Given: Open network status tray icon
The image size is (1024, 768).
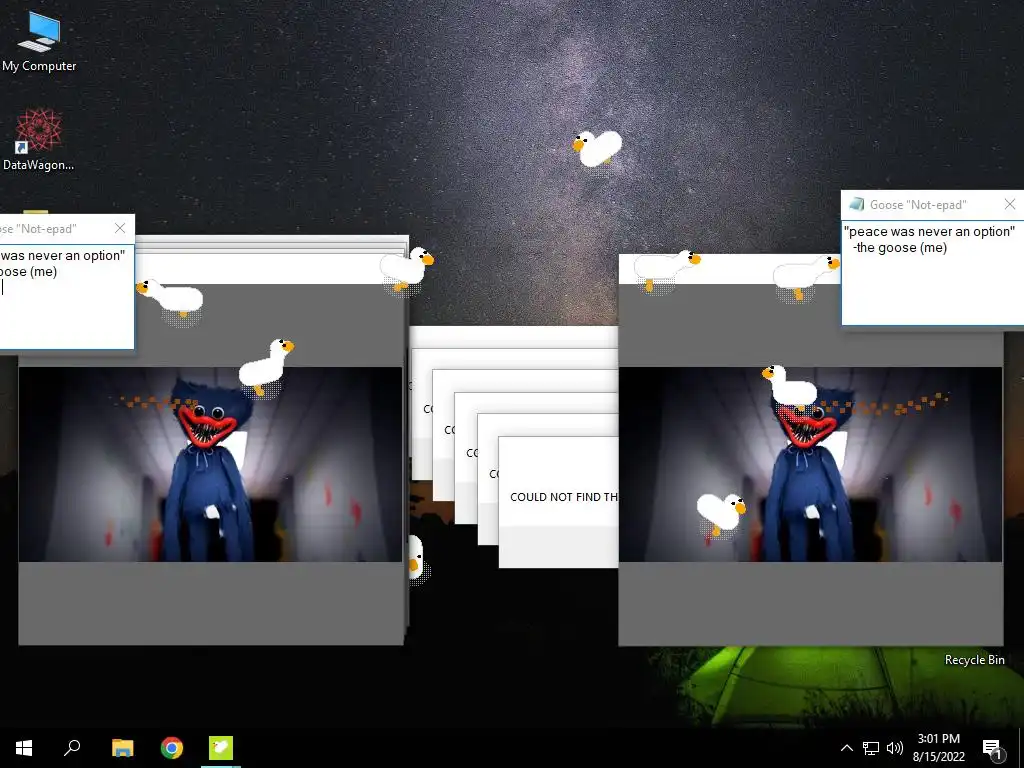Looking at the screenshot, I should 871,748.
